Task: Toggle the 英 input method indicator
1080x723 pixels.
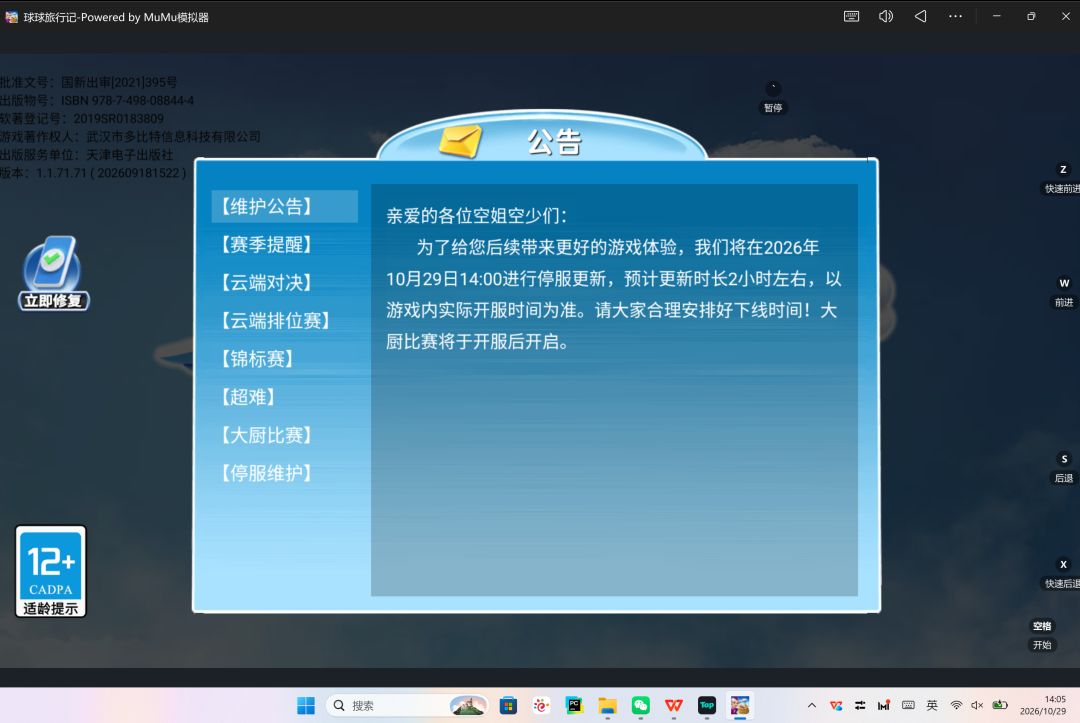Action: coord(932,705)
